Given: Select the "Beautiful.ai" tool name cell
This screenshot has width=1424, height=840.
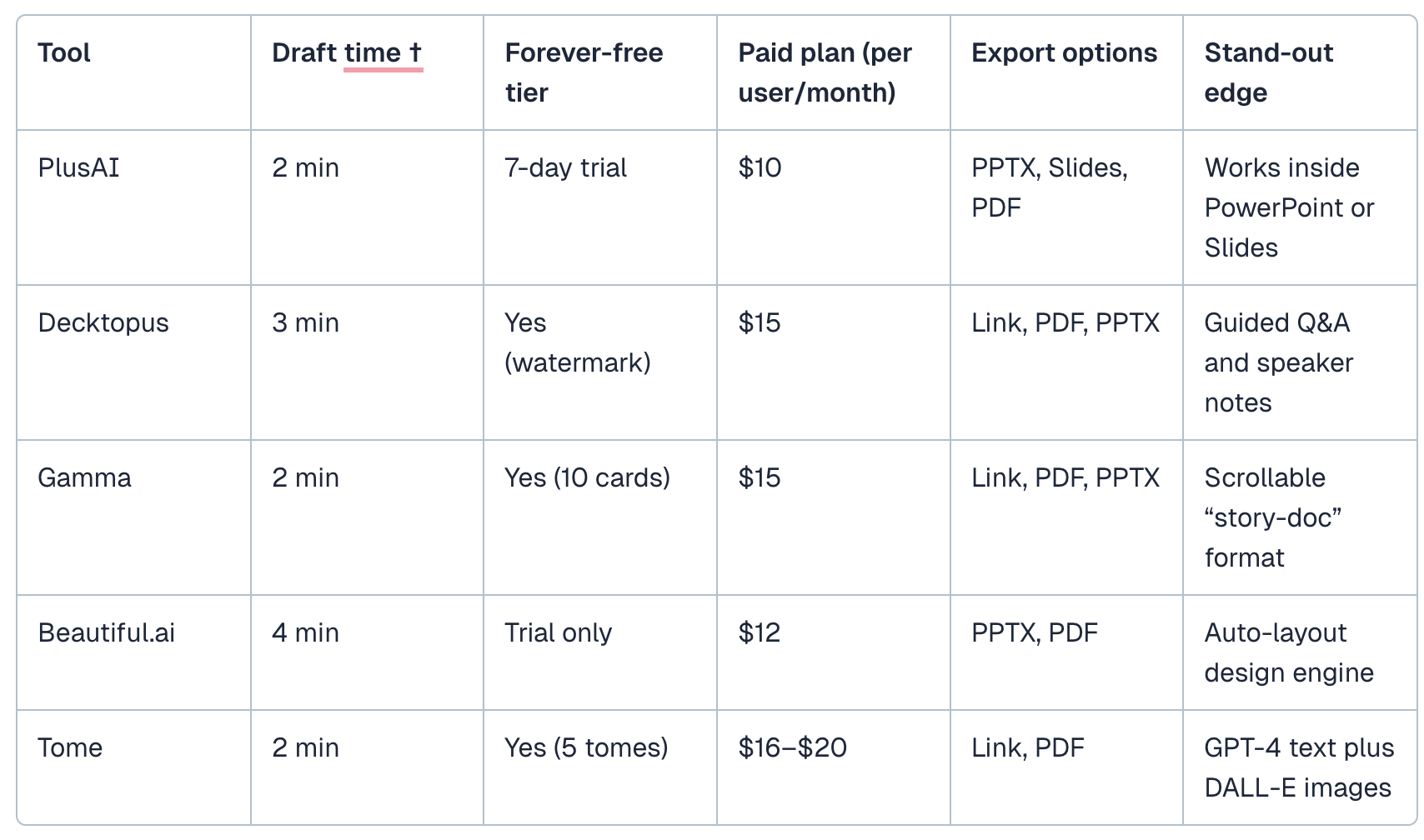Looking at the screenshot, I should pyautogui.click(x=107, y=633).
